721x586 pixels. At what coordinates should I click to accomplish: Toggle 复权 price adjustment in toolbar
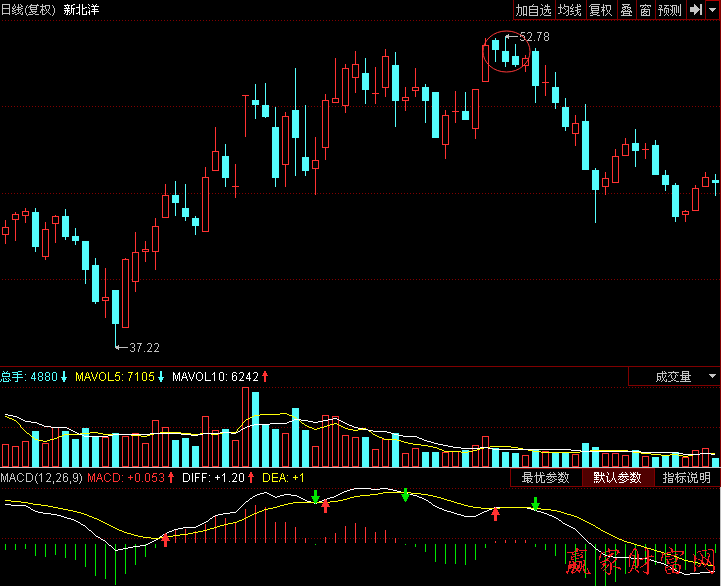tap(600, 10)
